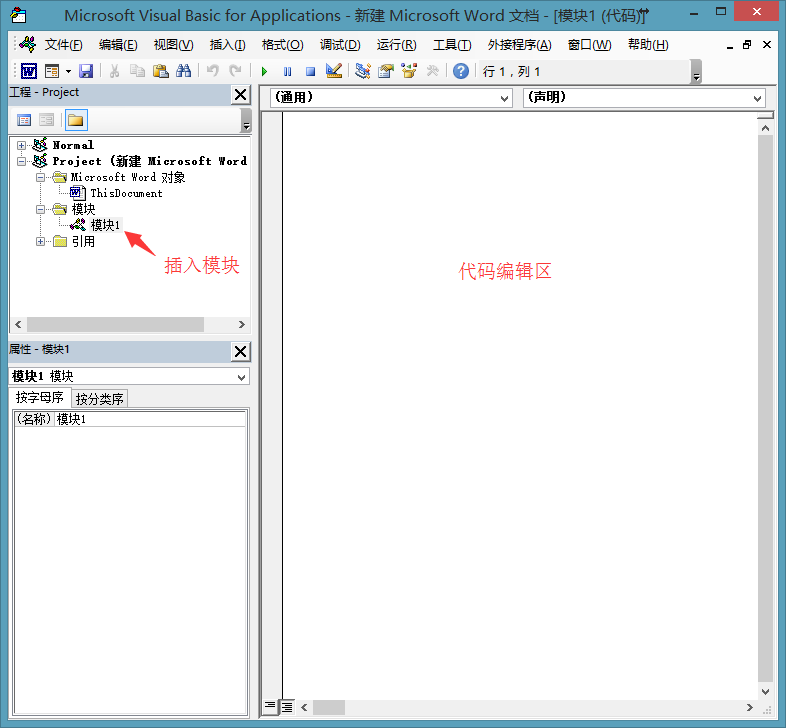Open the 工具(T) menu
Image resolution: width=786 pixels, height=728 pixels.
point(452,45)
